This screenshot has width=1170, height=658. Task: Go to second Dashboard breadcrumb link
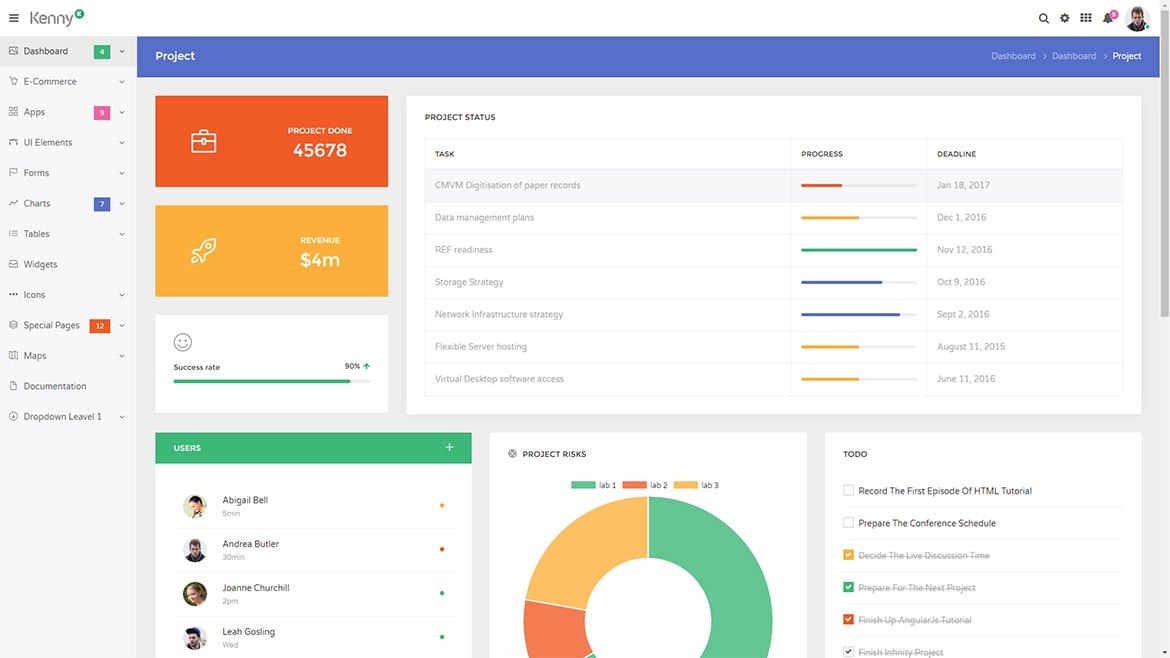click(1074, 56)
